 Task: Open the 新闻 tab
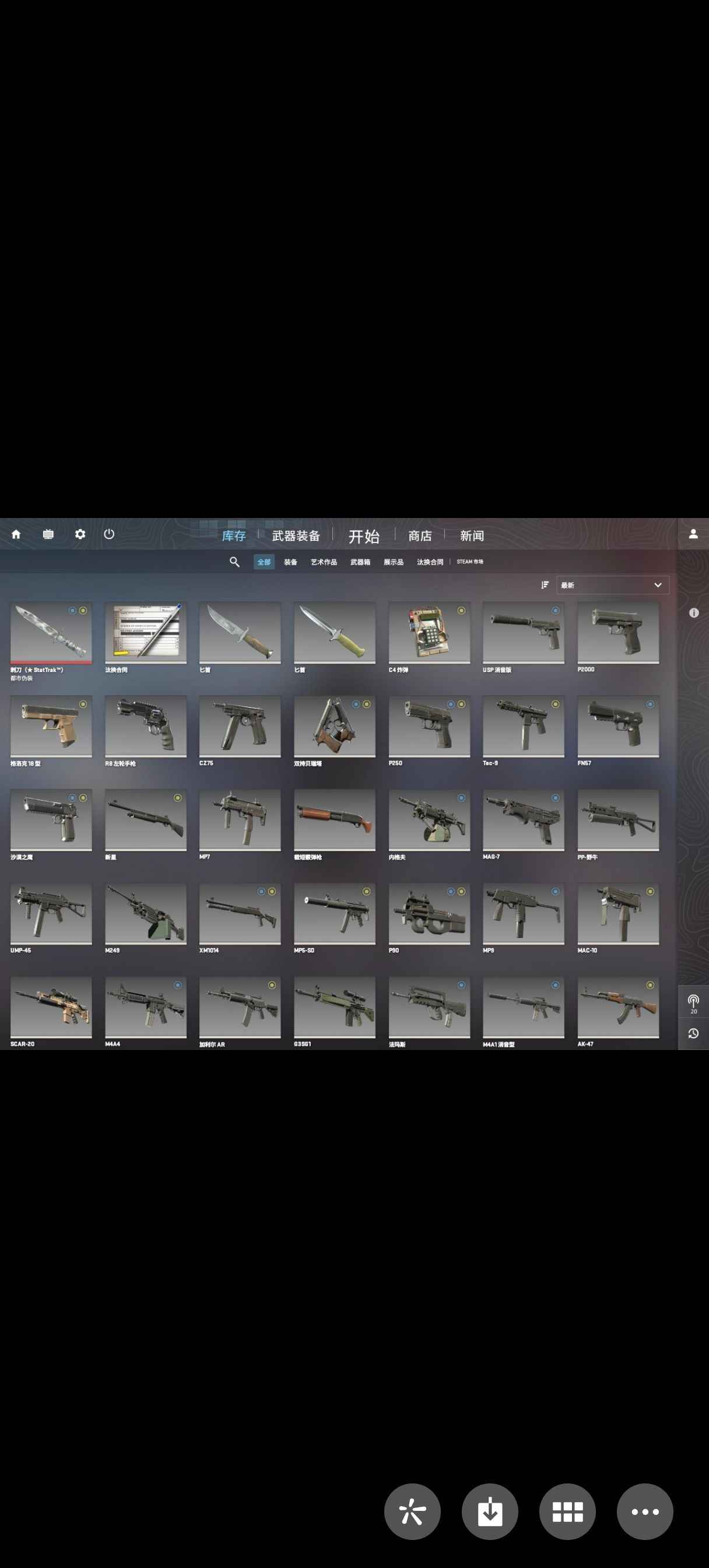(x=472, y=535)
